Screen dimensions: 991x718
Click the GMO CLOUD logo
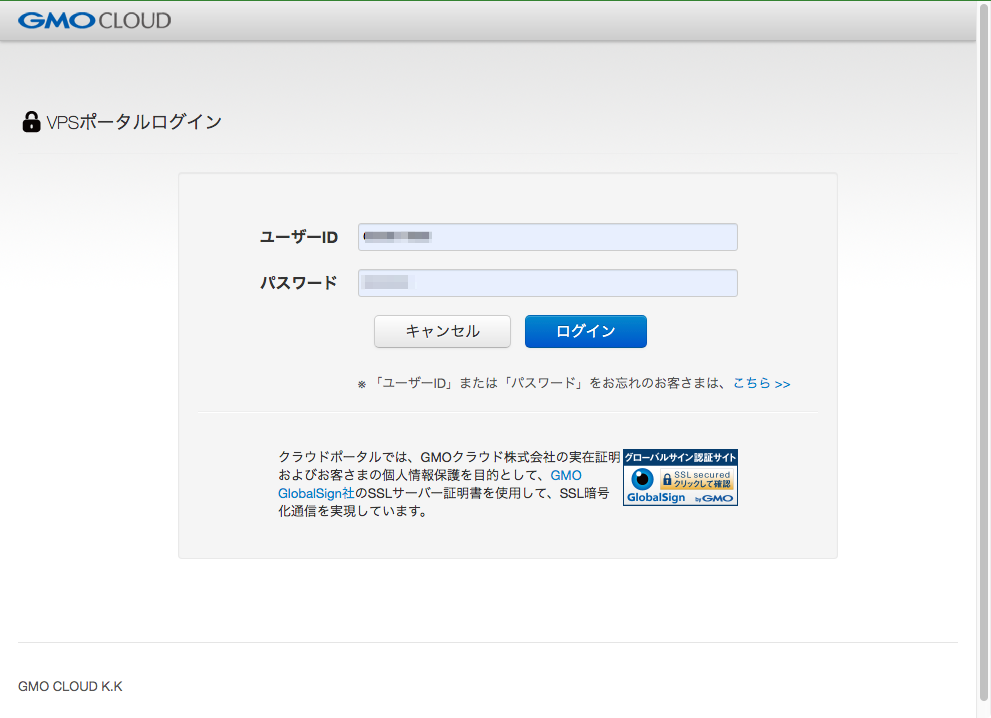tap(94, 20)
